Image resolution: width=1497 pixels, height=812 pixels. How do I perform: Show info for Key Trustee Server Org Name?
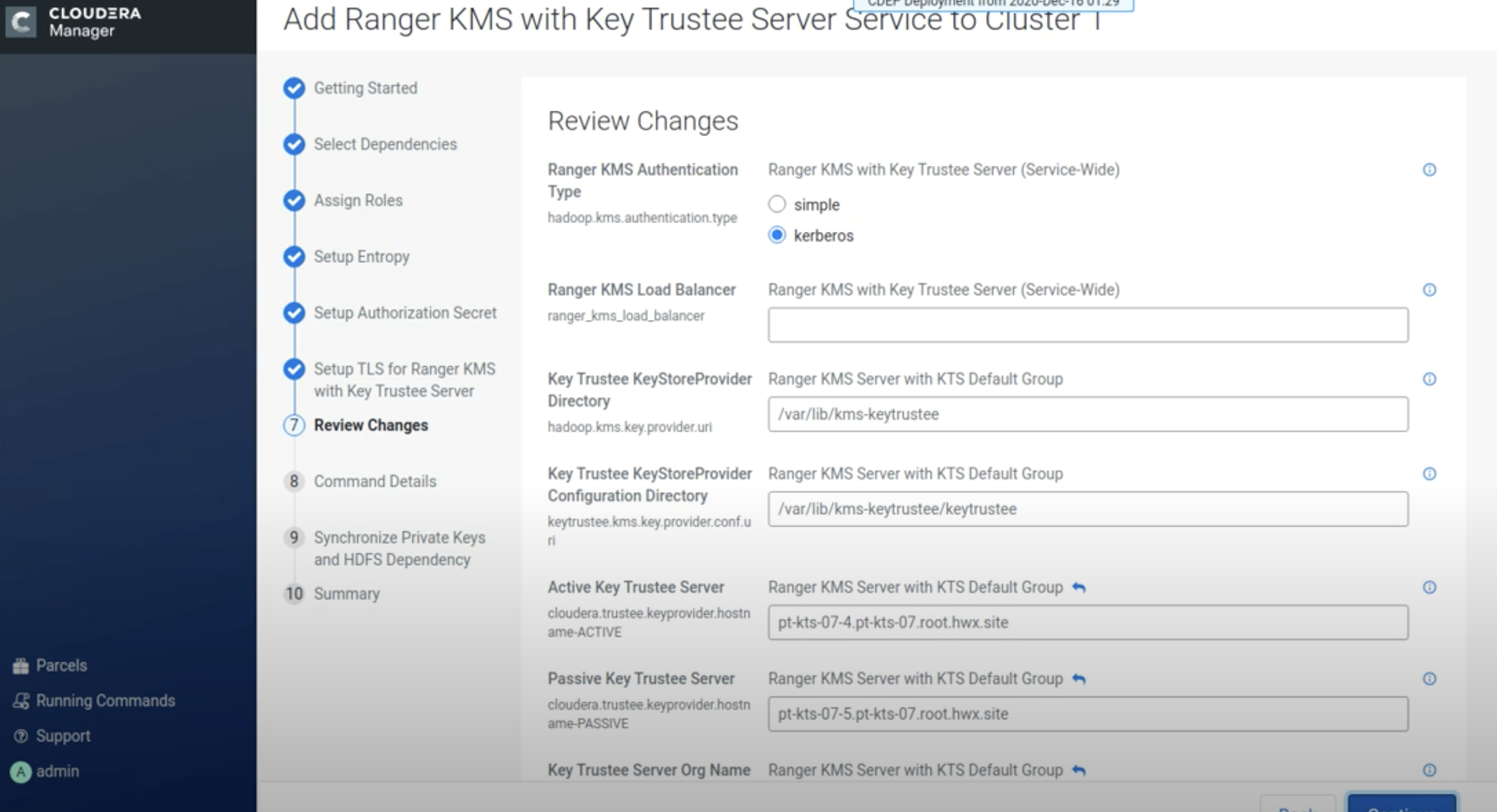point(1429,770)
